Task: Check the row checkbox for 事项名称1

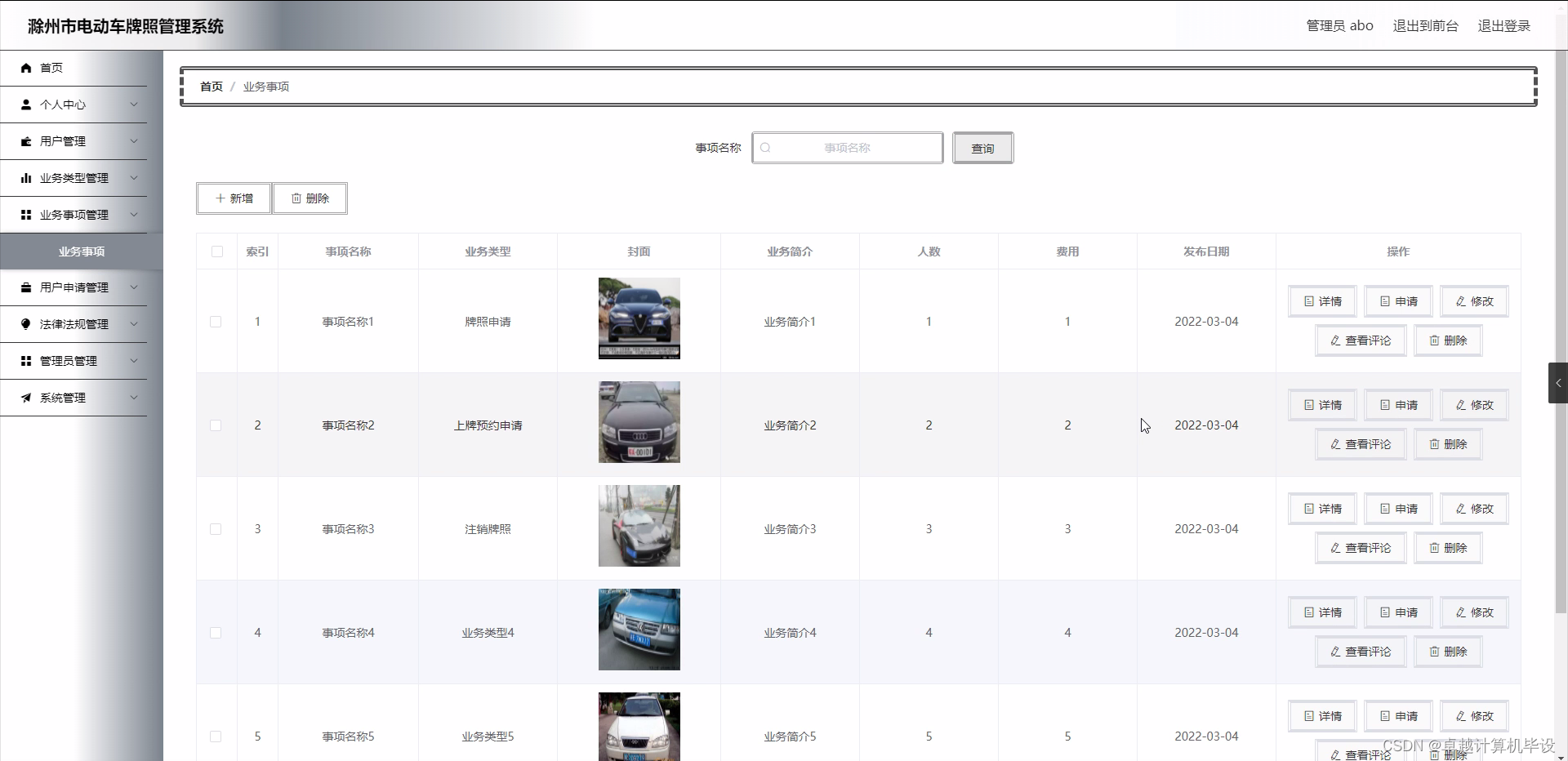Action: pyautogui.click(x=216, y=322)
